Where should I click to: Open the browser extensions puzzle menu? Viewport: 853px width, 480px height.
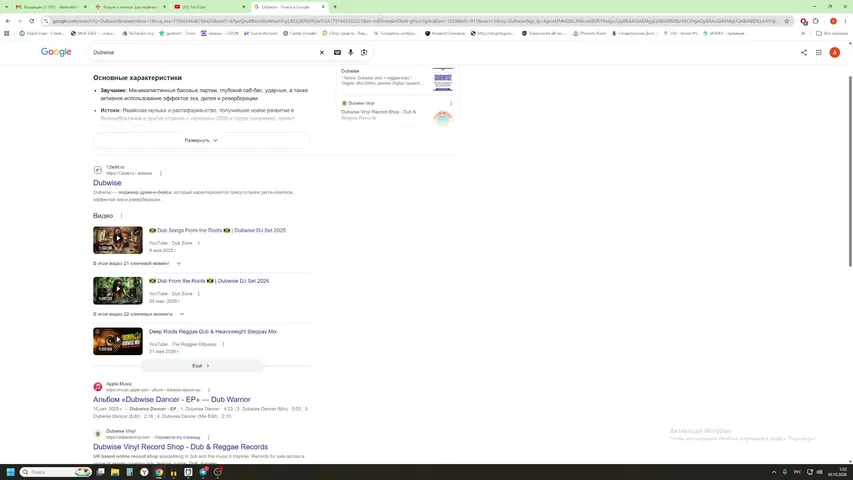coord(815,21)
